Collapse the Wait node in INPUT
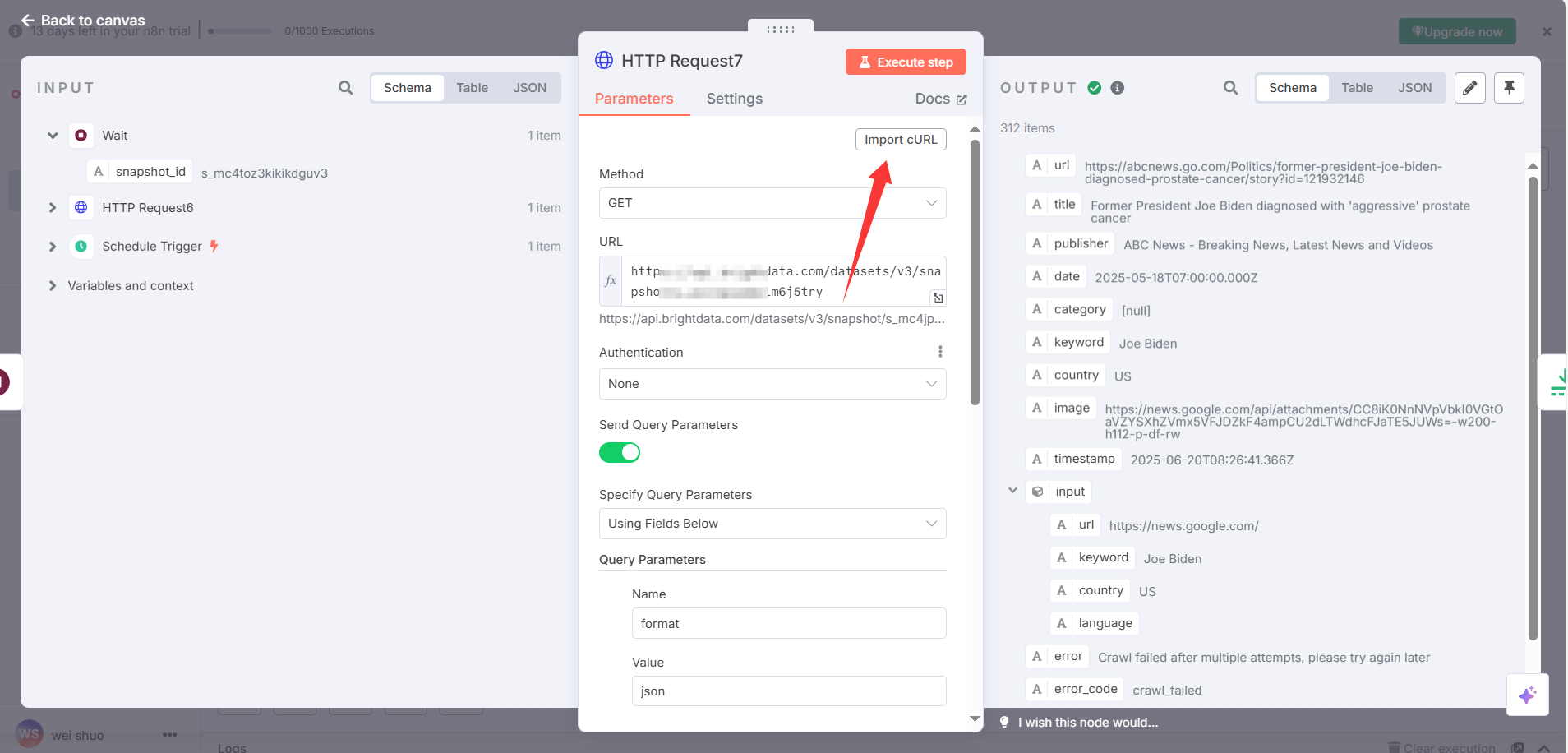This screenshot has width=1568, height=753. coord(53,136)
